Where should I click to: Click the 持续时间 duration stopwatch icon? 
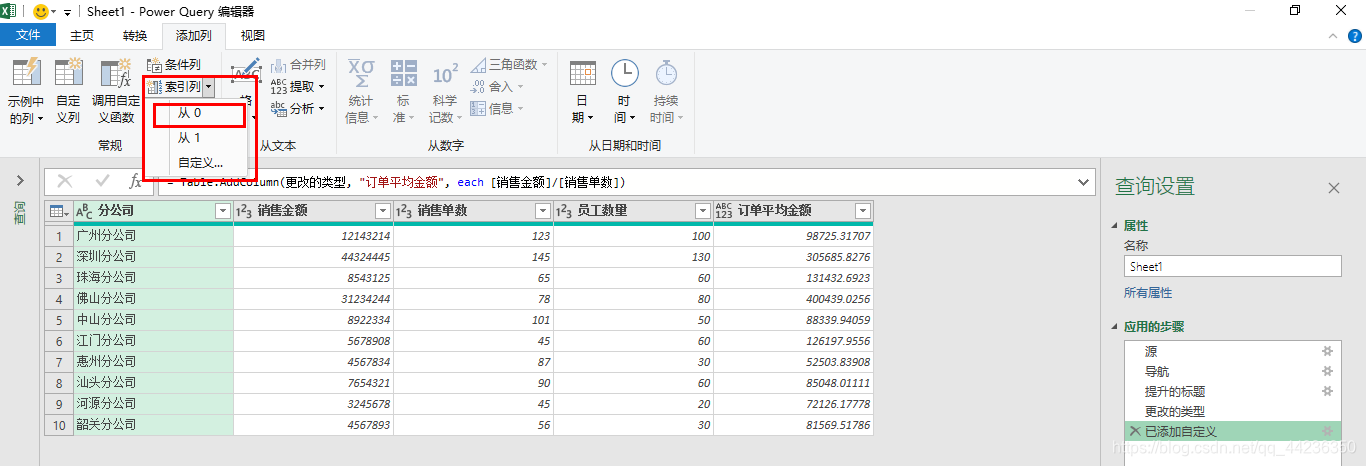tap(666, 73)
